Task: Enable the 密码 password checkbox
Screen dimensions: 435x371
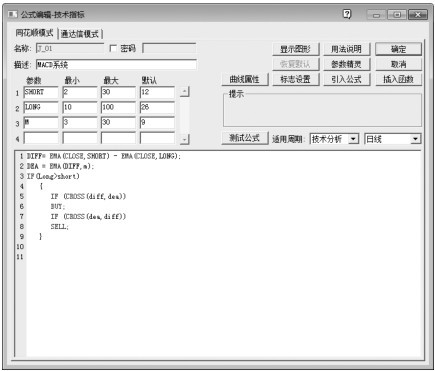Action: 113,49
